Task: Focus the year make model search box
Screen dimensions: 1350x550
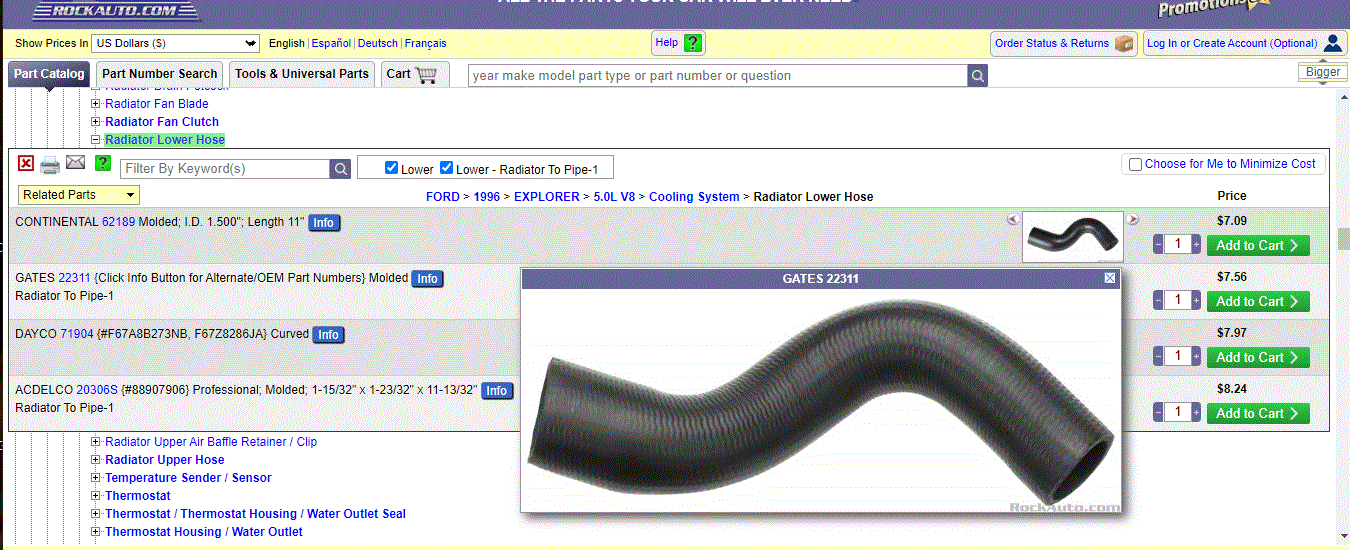Action: (718, 76)
